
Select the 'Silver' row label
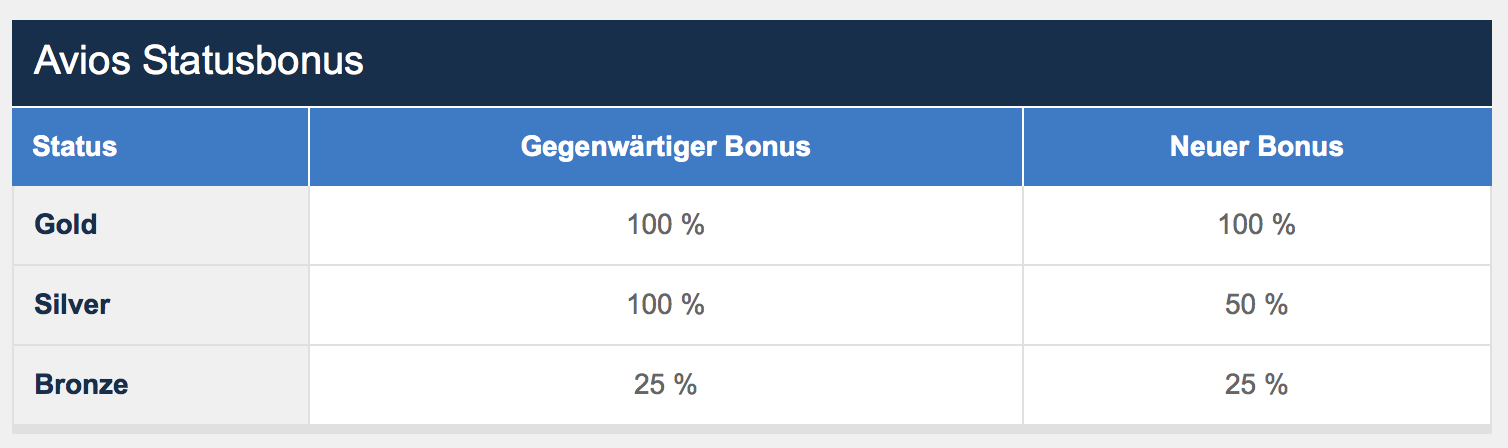pyautogui.click(x=72, y=304)
